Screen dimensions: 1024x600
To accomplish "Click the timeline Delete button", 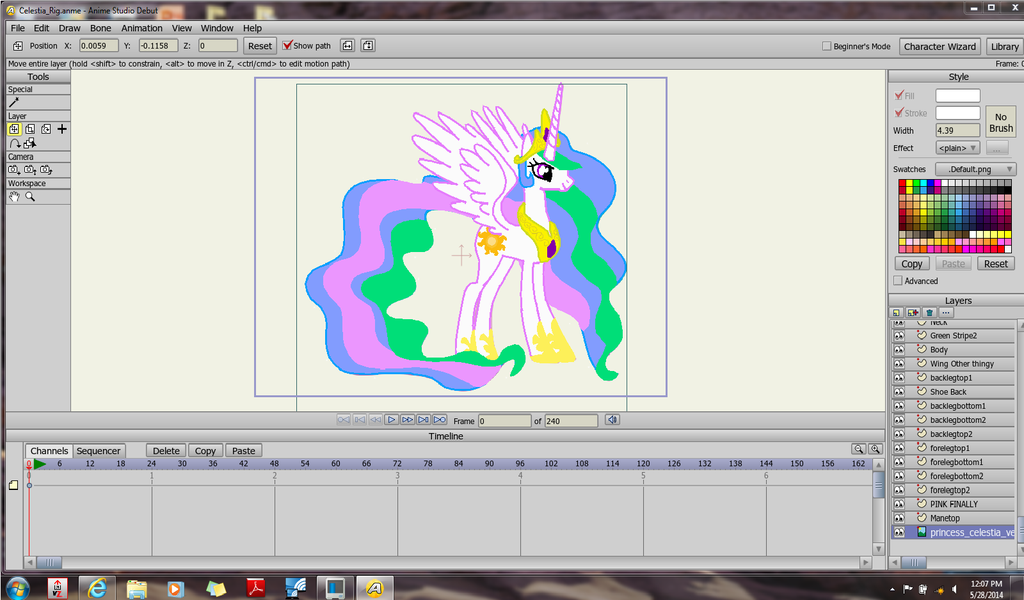I will click(166, 450).
